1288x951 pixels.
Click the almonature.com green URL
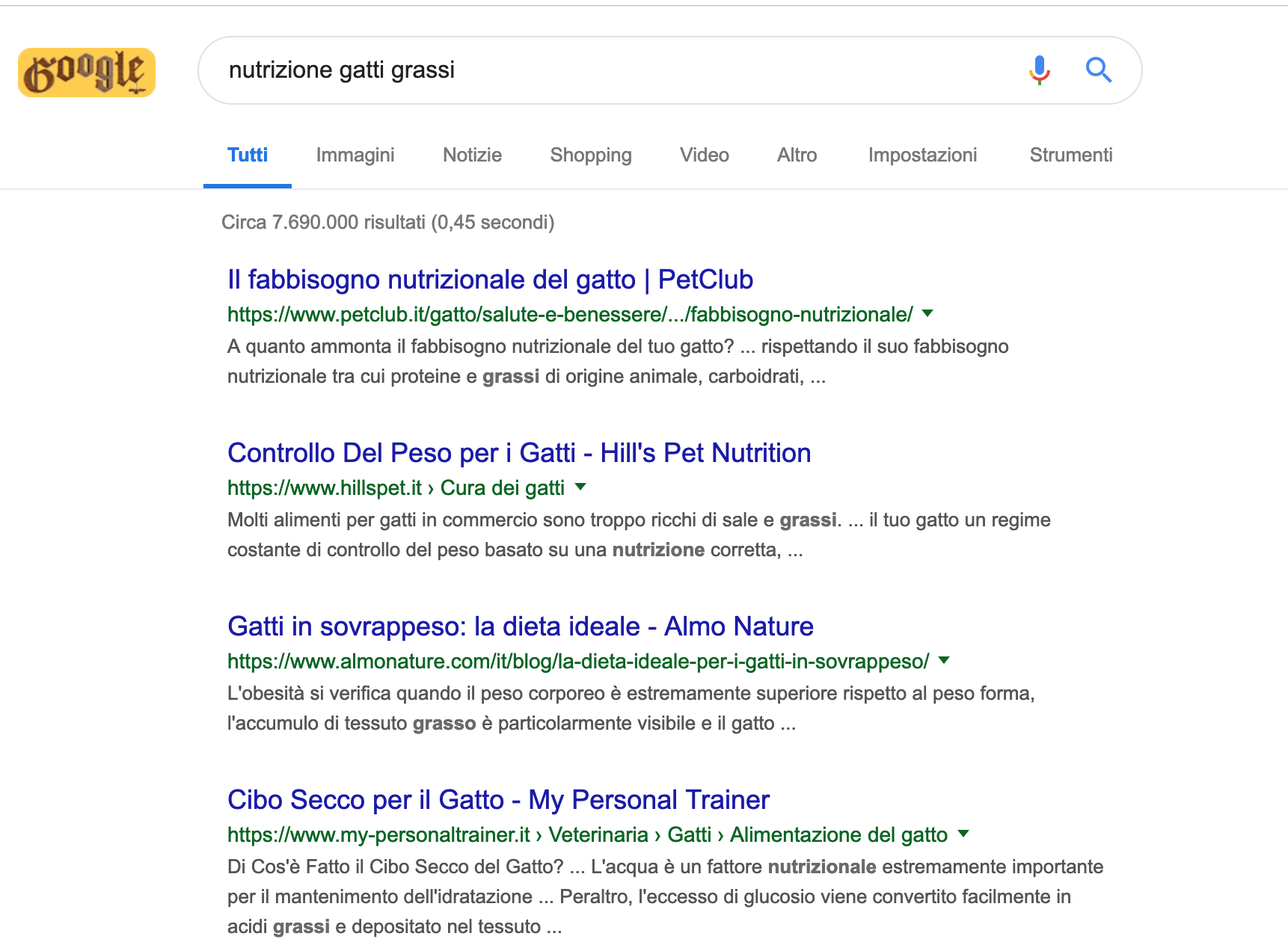point(578,662)
